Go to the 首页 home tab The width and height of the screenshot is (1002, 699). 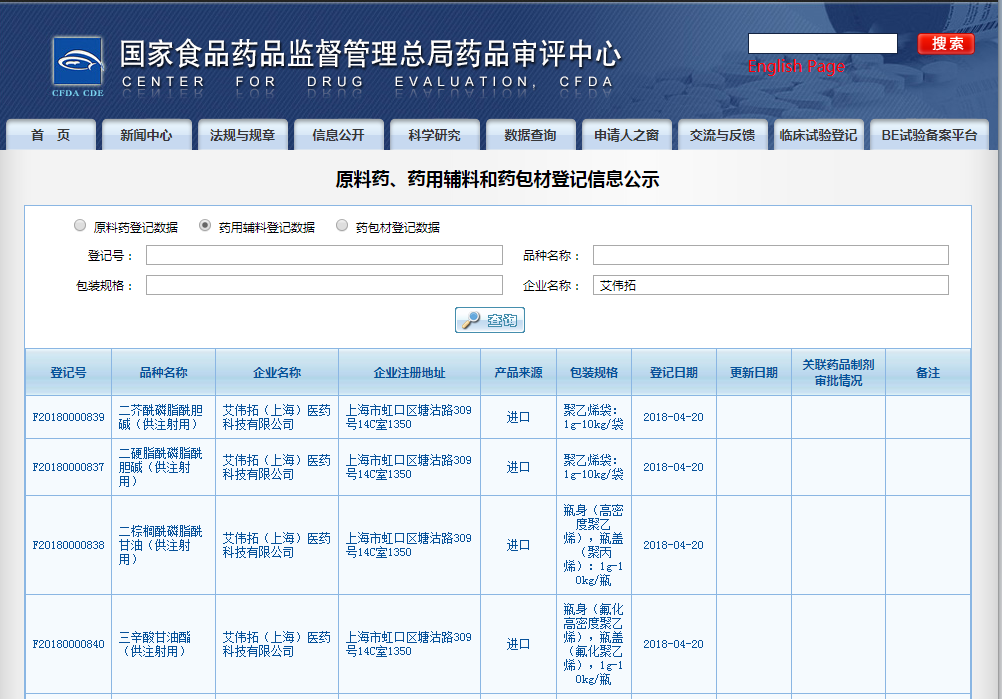click(x=50, y=134)
